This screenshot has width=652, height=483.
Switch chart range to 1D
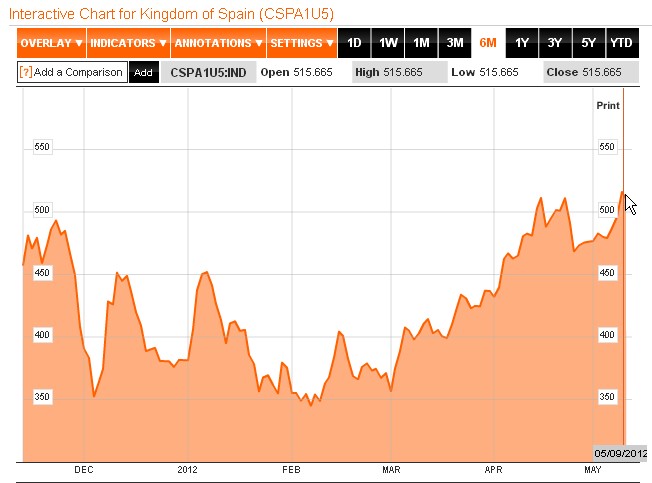pos(354,43)
